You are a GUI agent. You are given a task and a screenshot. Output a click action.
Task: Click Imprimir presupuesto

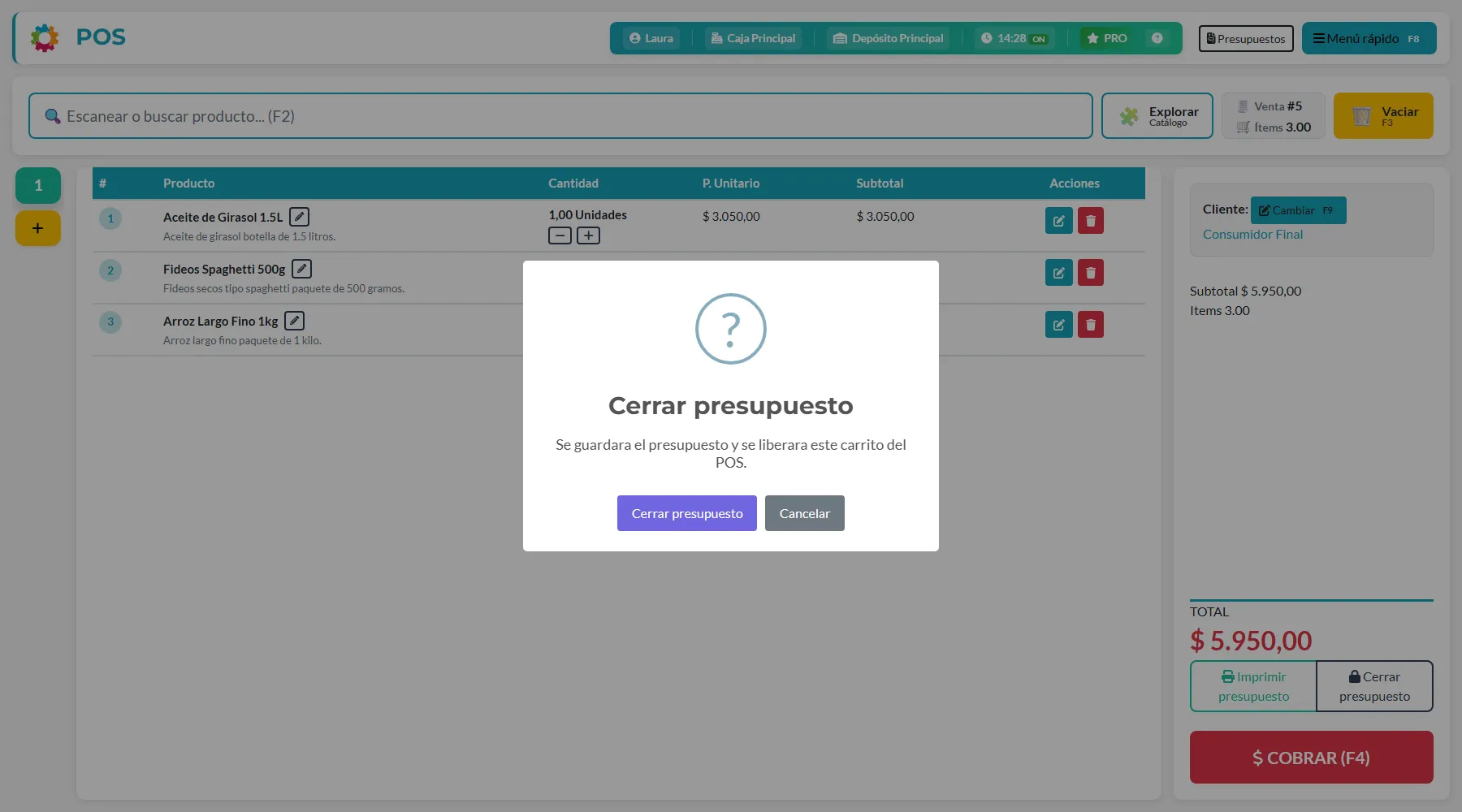[1253, 686]
